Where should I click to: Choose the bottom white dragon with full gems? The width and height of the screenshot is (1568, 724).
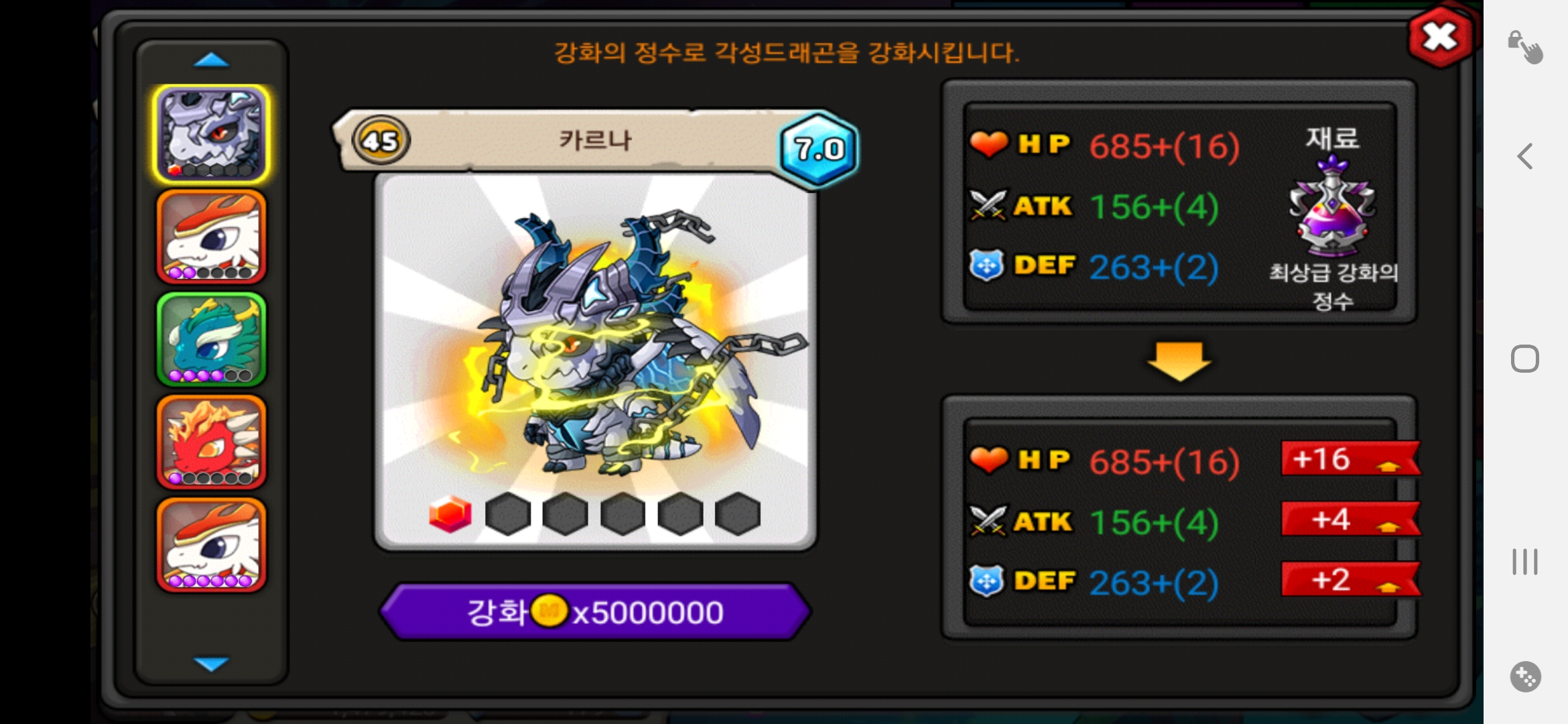click(x=211, y=544)
